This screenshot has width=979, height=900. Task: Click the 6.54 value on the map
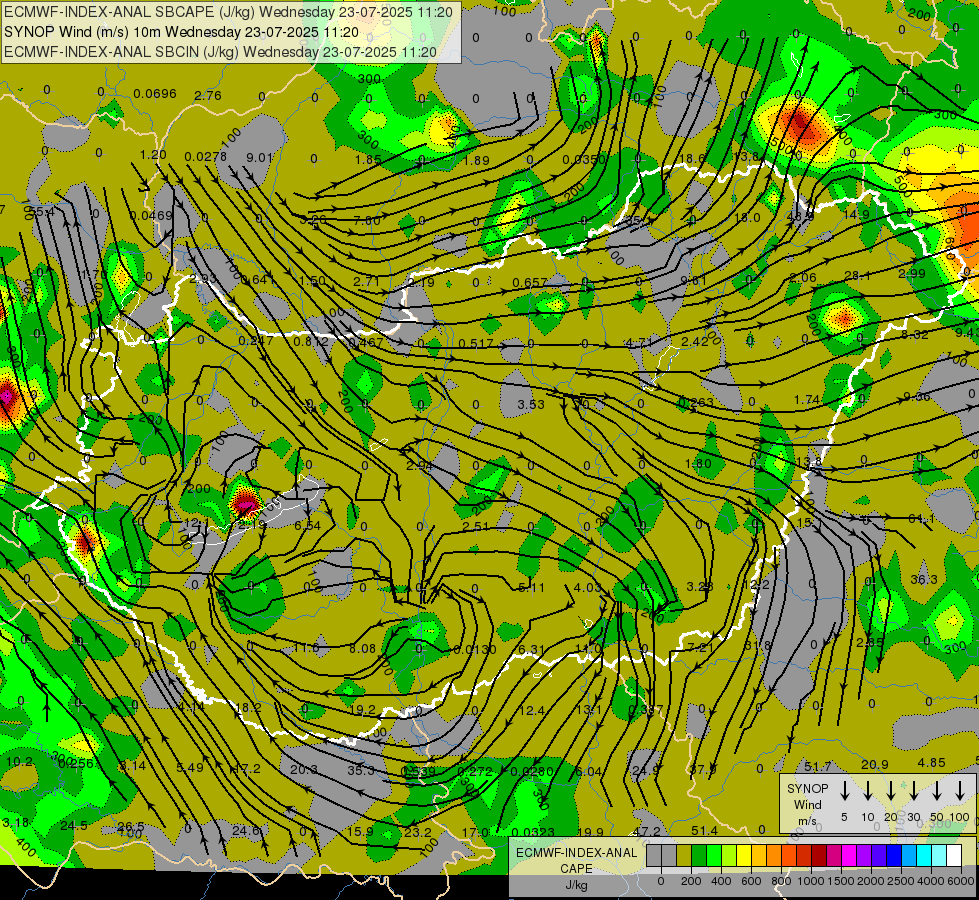[x=307, y=525]
